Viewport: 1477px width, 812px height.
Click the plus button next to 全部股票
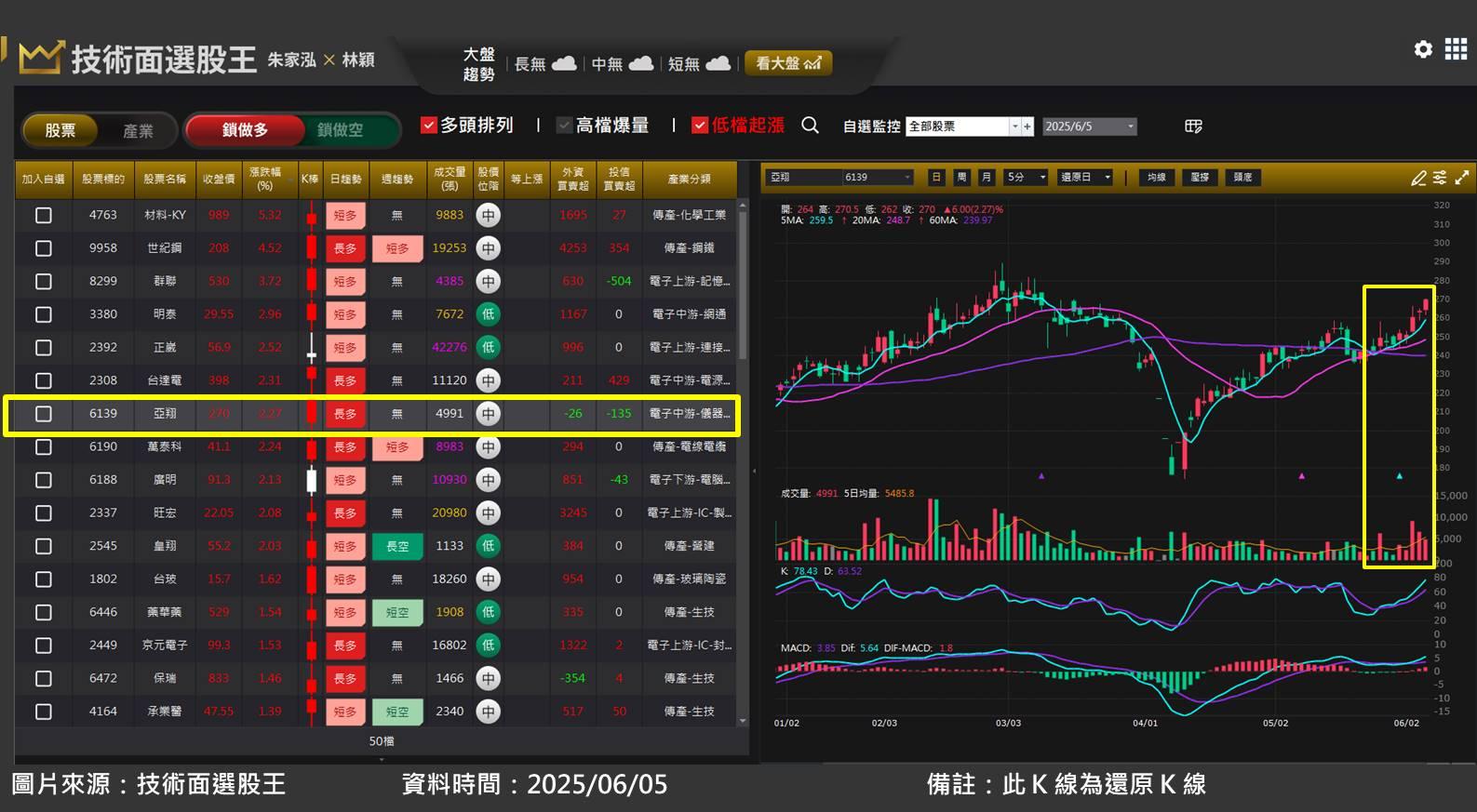1027,126
